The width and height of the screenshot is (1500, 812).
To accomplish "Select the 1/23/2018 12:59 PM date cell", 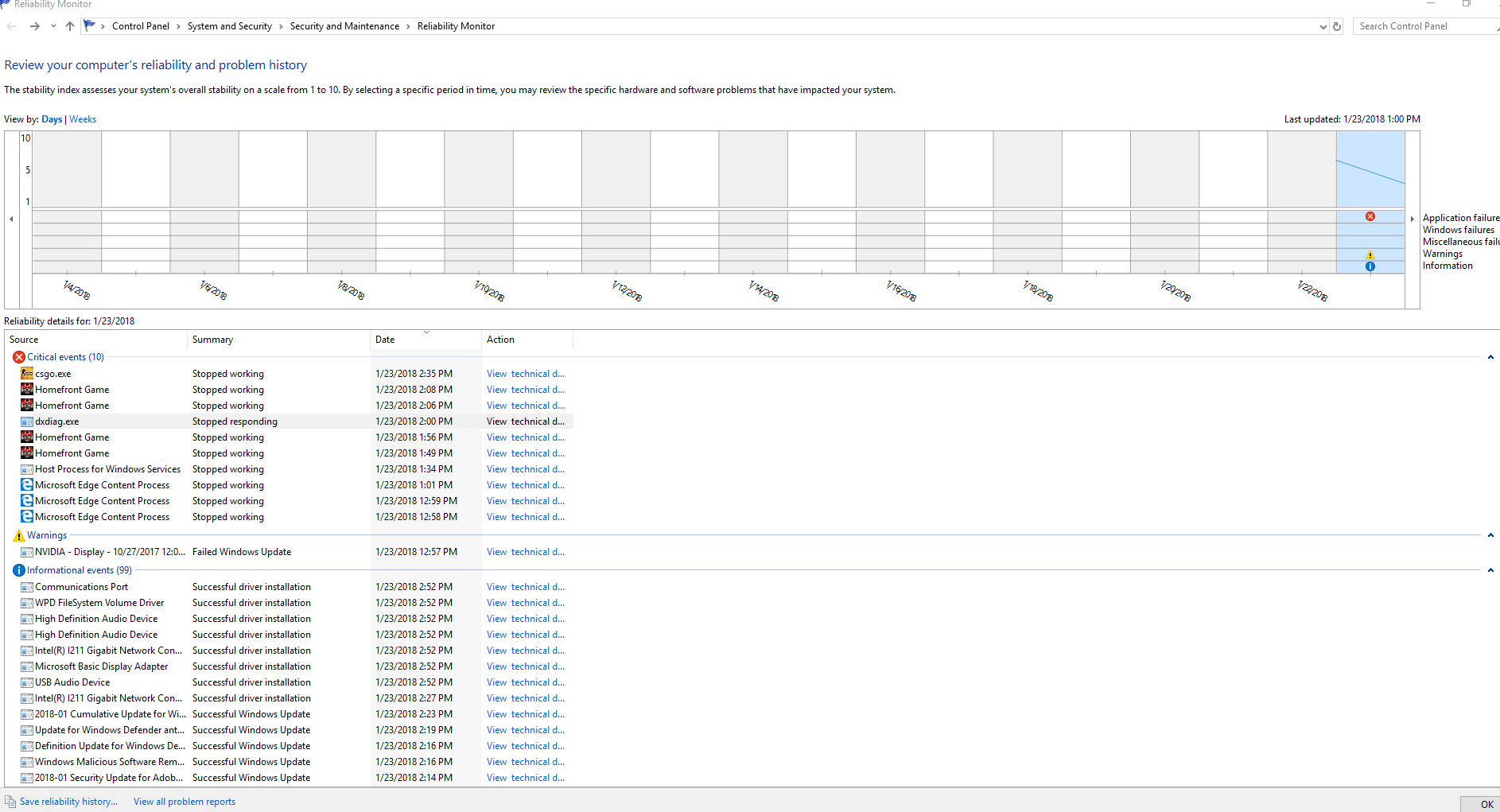I will point(416,501).
